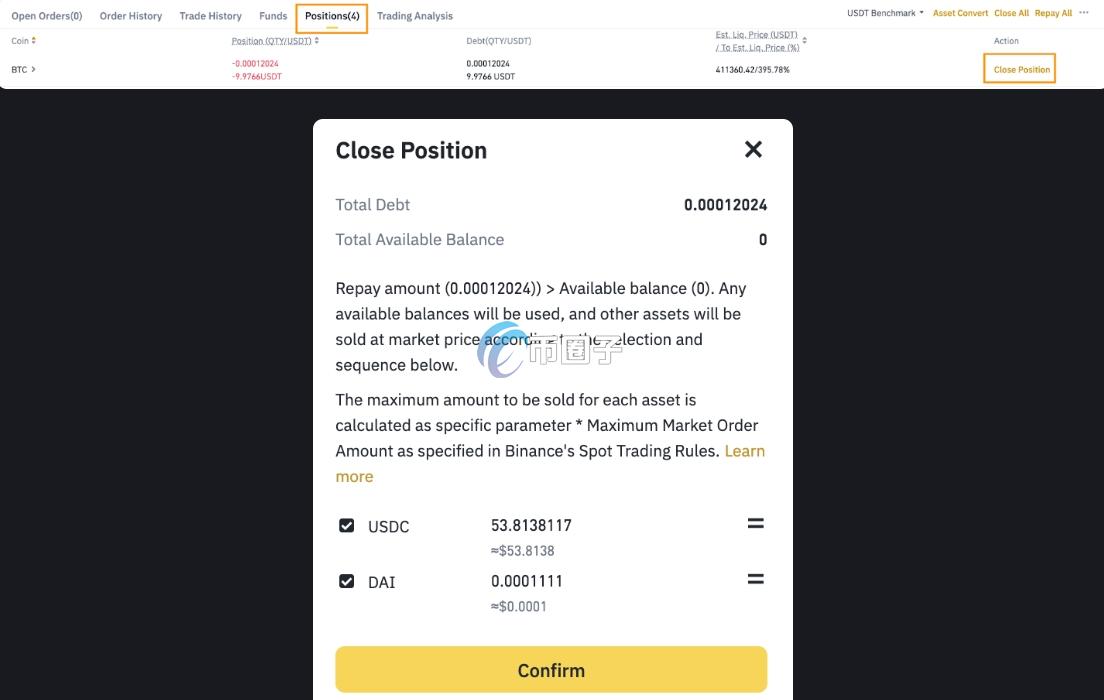This screenshot has height=700, width=1104.
Task: View the Trading Analysis tab
Action: coord(415,16)
